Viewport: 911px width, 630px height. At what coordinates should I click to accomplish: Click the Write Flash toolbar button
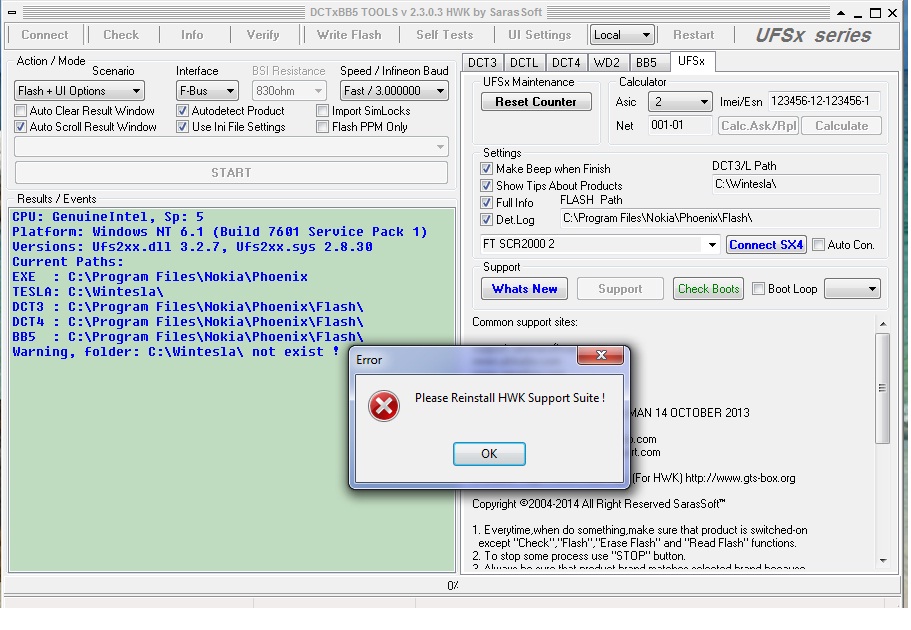click(349, 35)
